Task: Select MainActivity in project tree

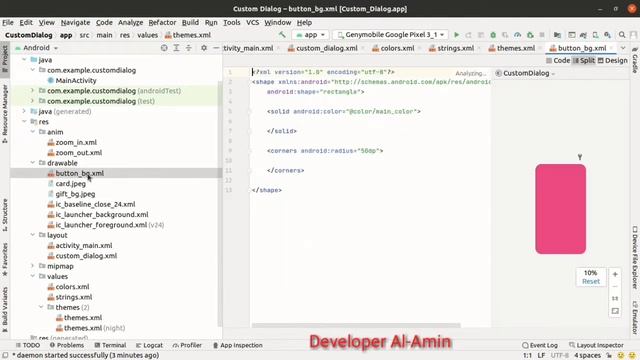Action: point(76,80)
